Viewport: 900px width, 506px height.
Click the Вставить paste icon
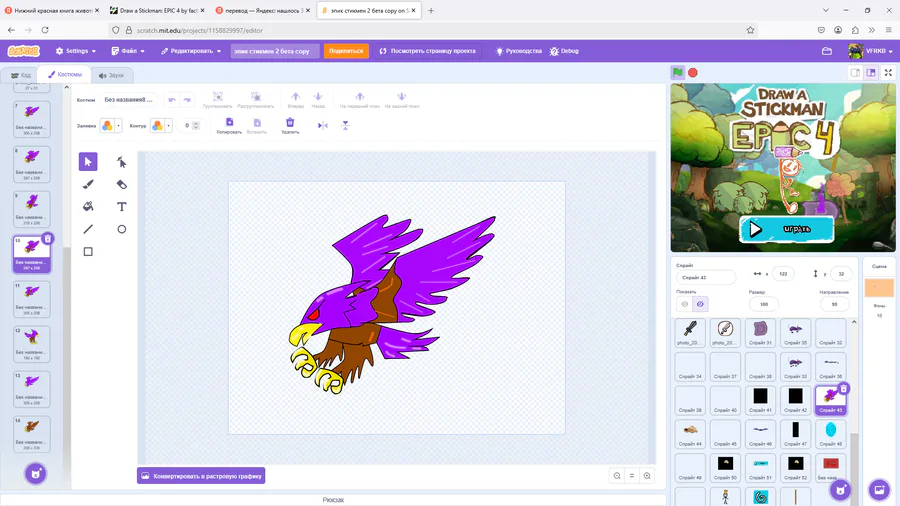257,122
